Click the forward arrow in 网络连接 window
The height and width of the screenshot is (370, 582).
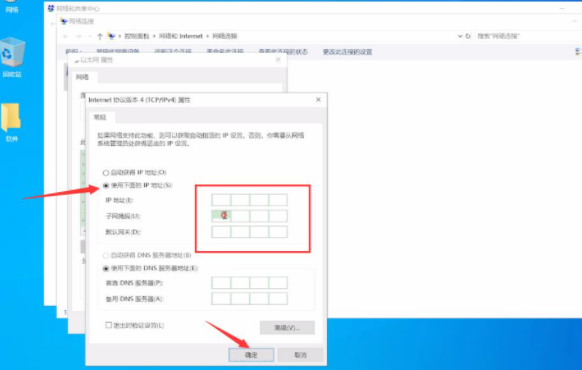(79, 36)
